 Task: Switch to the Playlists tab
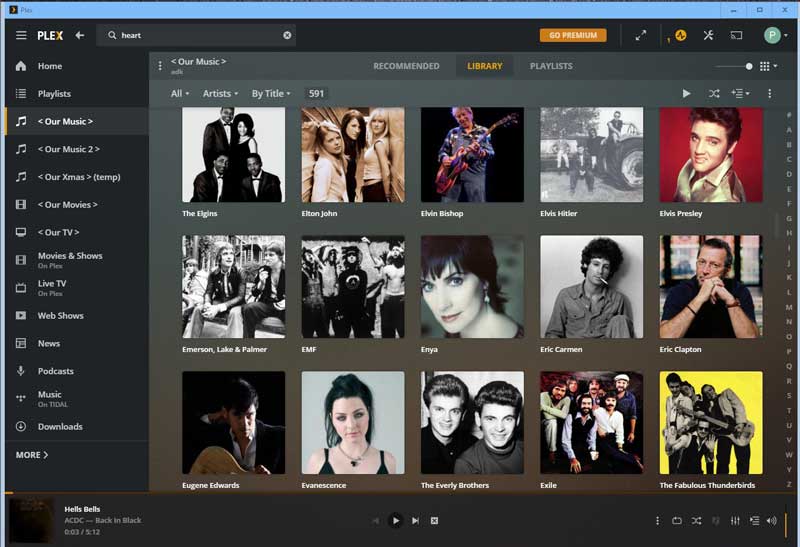[551, 66]
